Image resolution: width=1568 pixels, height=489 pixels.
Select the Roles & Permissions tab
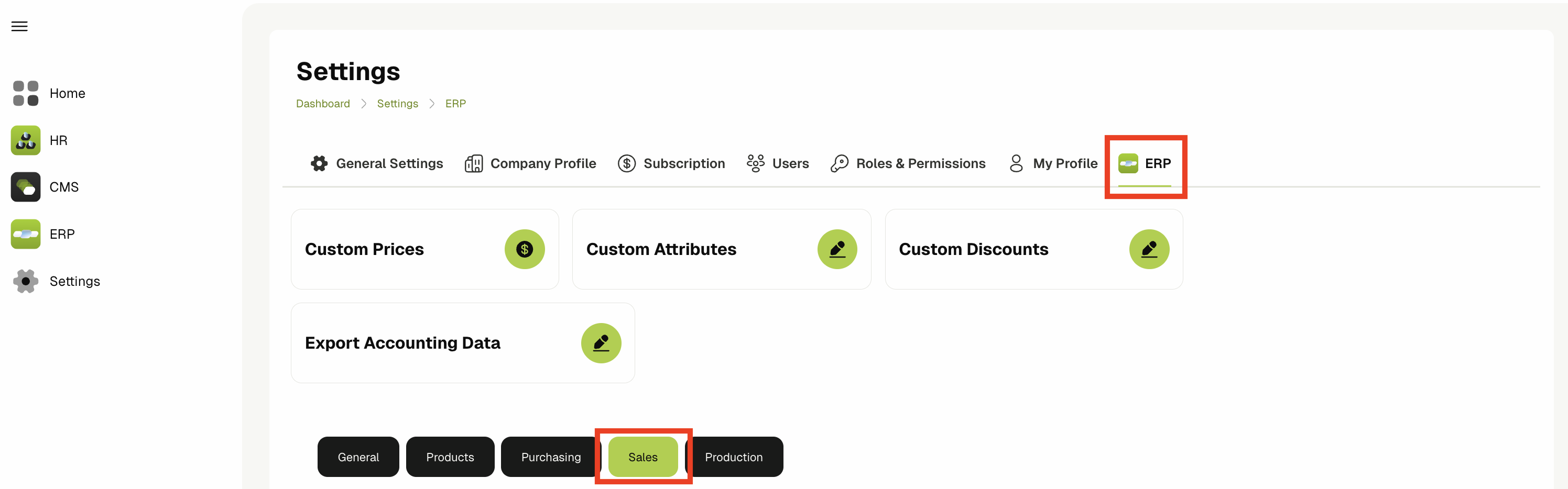(x=908, y=163)
